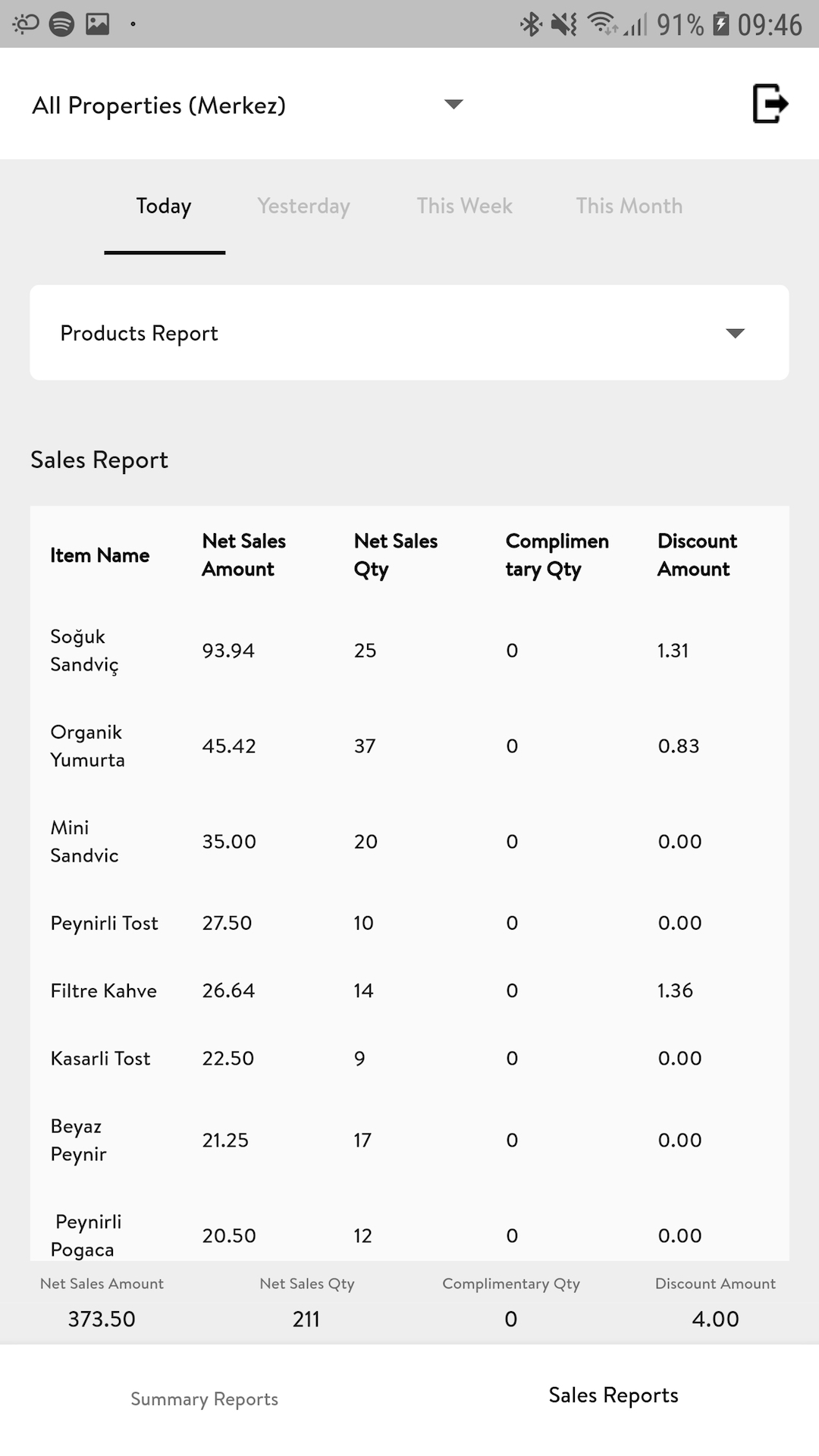This screenshot has height=1456, width=819.
Task: Open the Spotify status bar icon
Action: coord(61,24)
